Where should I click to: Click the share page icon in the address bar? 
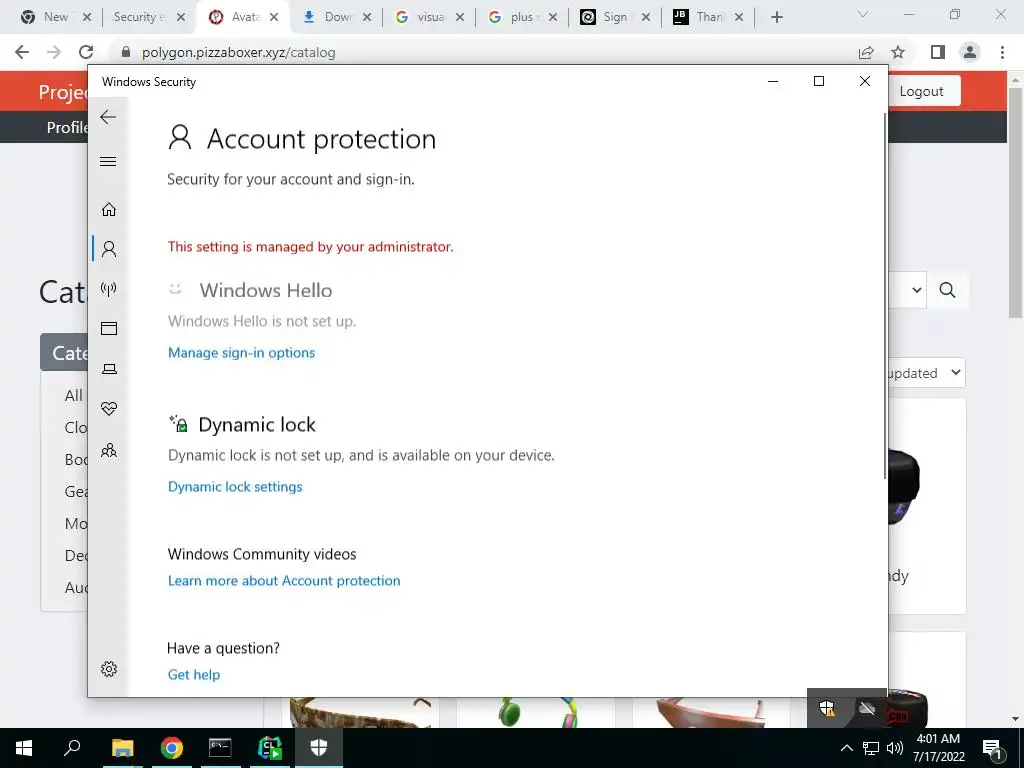[866, 52]
